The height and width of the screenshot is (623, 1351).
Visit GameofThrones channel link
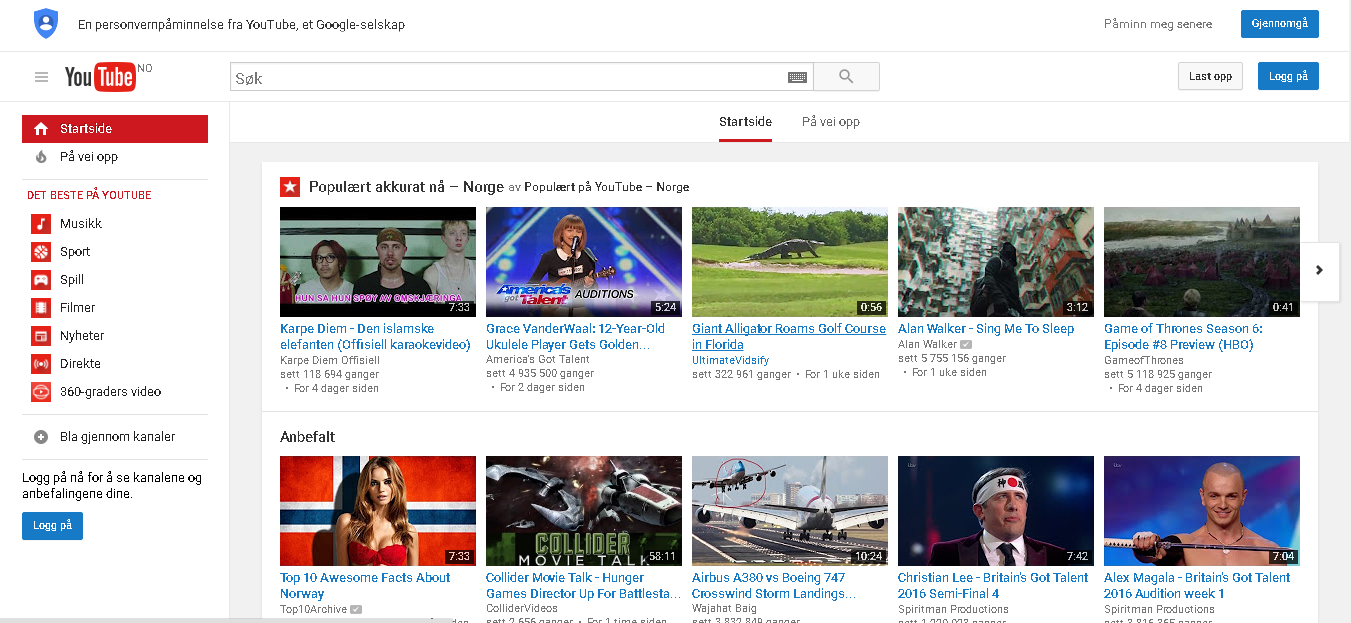(x=1144, y=360)
